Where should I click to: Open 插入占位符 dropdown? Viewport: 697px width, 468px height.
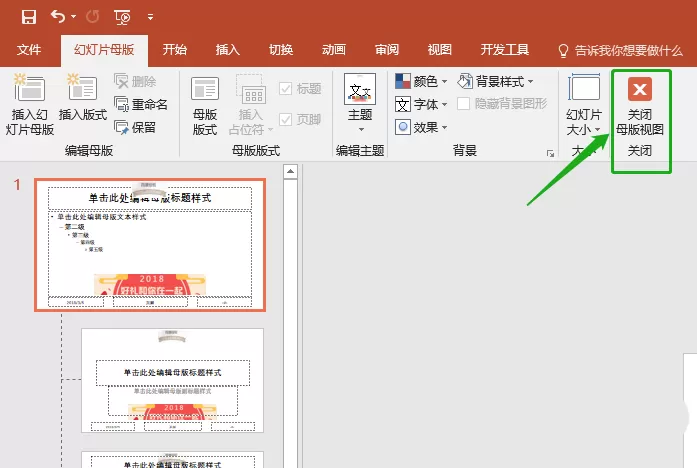(x=251, y=106)
